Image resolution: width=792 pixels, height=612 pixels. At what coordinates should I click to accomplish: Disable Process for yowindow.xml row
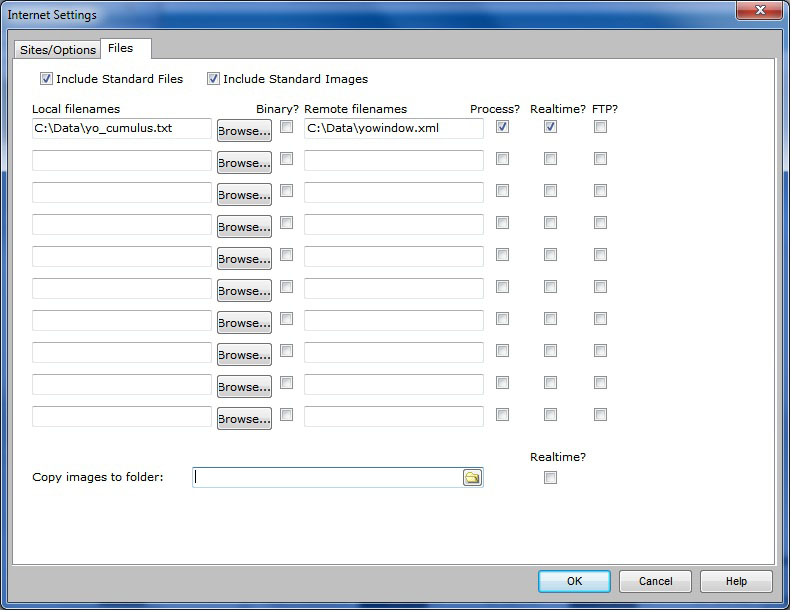(503, 127)
